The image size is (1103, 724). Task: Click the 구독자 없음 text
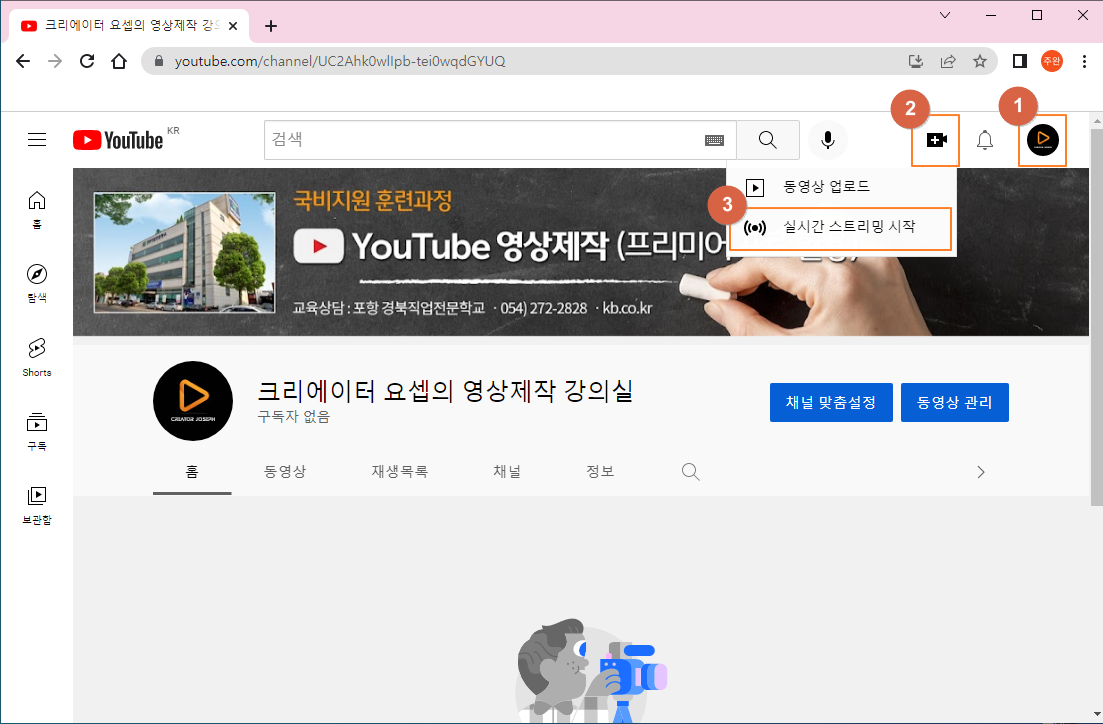pyautogui.click(x=293, y=417)
